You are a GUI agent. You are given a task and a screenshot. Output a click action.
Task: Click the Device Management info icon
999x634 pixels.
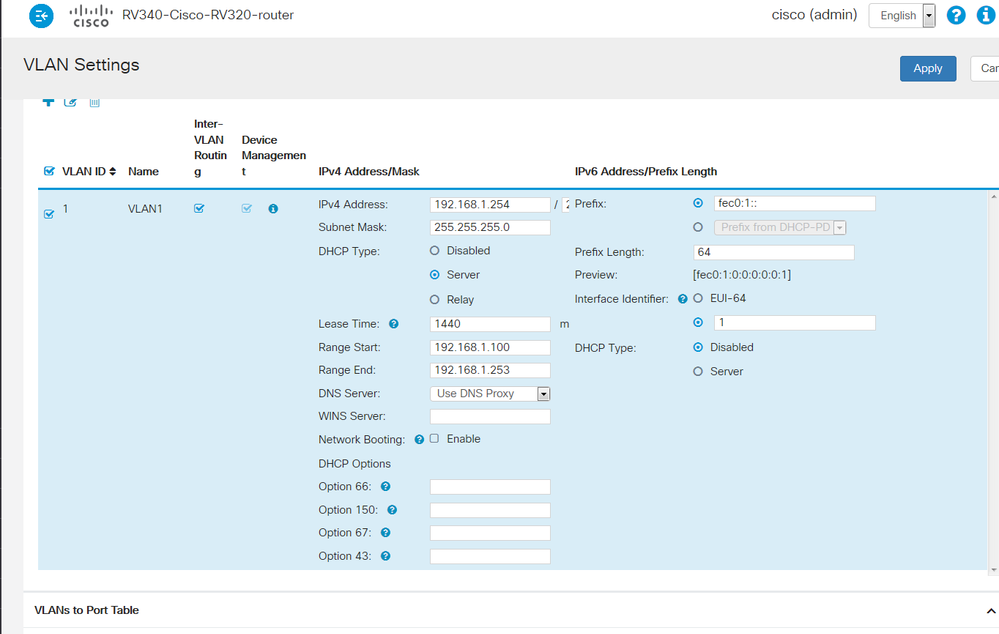[273, 209]
